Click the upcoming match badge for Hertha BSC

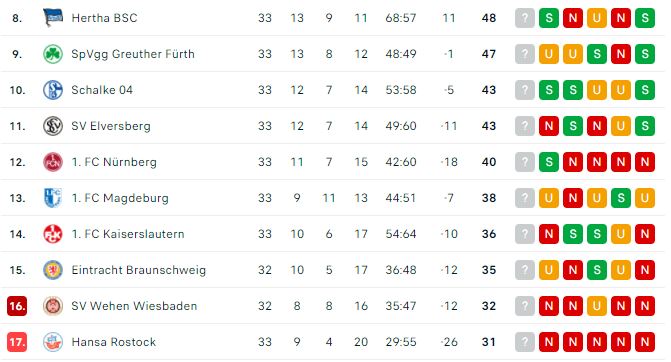tap(525, 18)
